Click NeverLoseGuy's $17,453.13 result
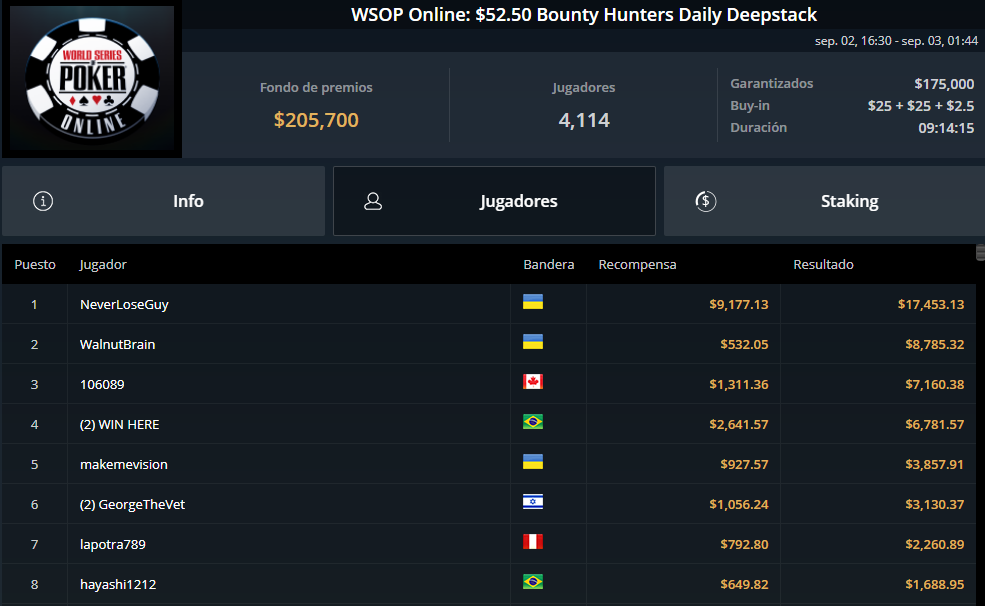 tap(931, 305)
